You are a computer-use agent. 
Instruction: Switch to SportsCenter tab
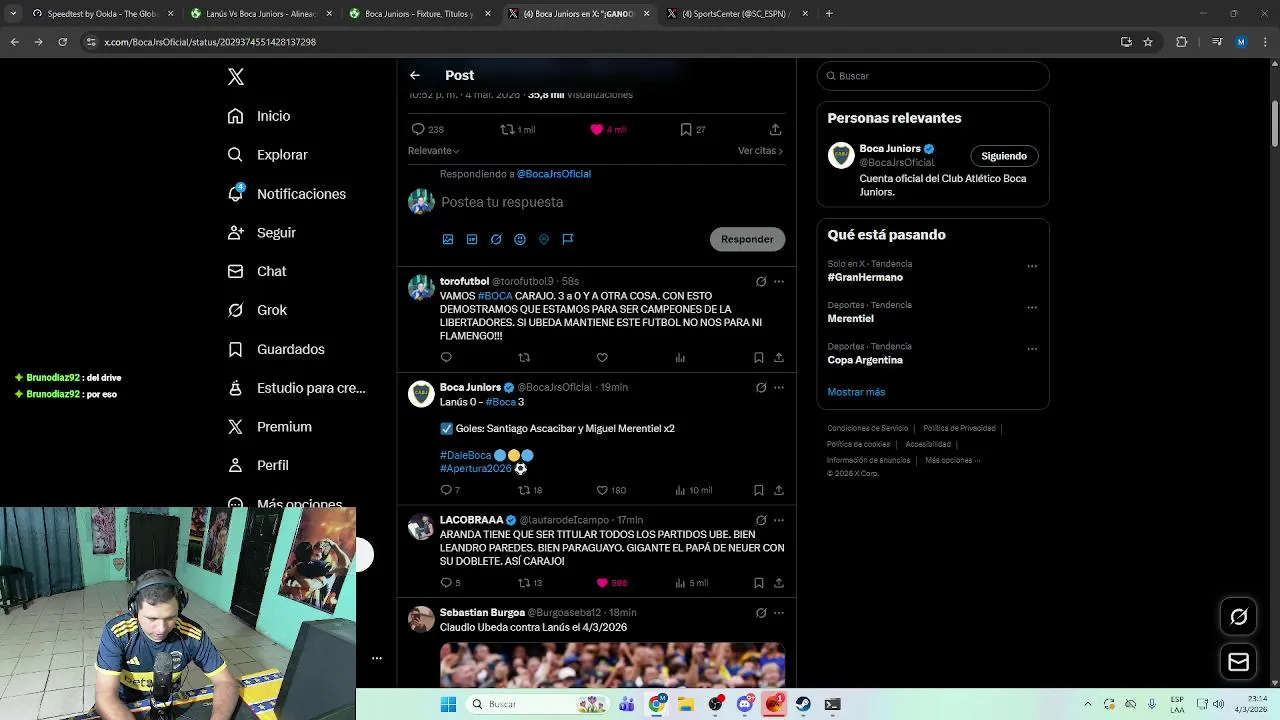(x=735, y=14)
